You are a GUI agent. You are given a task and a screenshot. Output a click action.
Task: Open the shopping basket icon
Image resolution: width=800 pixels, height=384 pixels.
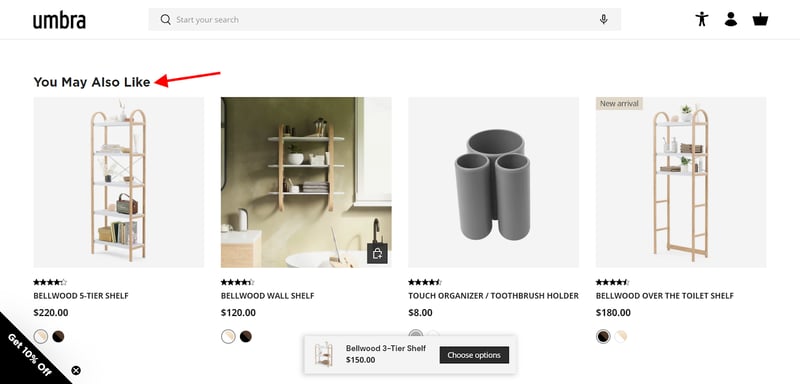(x=760, y=19)
